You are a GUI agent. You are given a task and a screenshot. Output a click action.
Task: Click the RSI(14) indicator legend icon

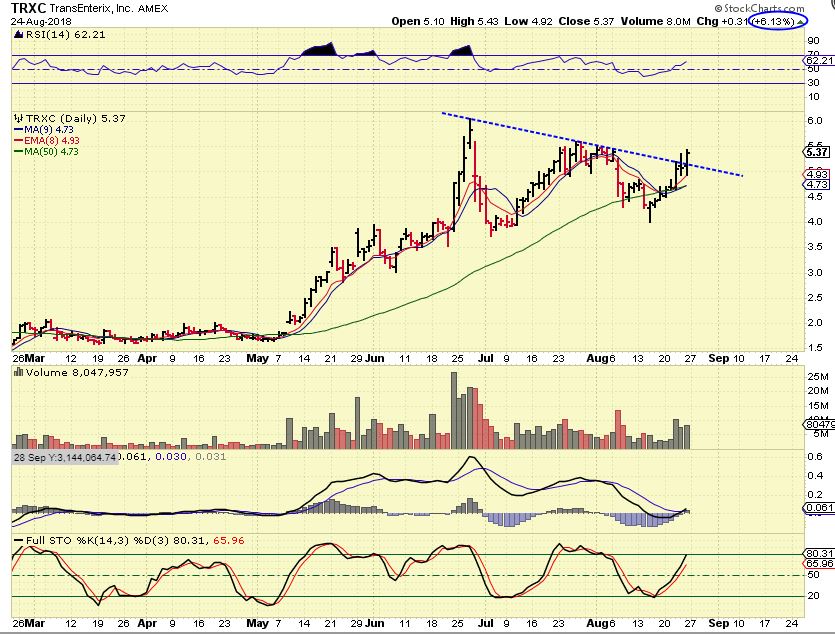18,35
